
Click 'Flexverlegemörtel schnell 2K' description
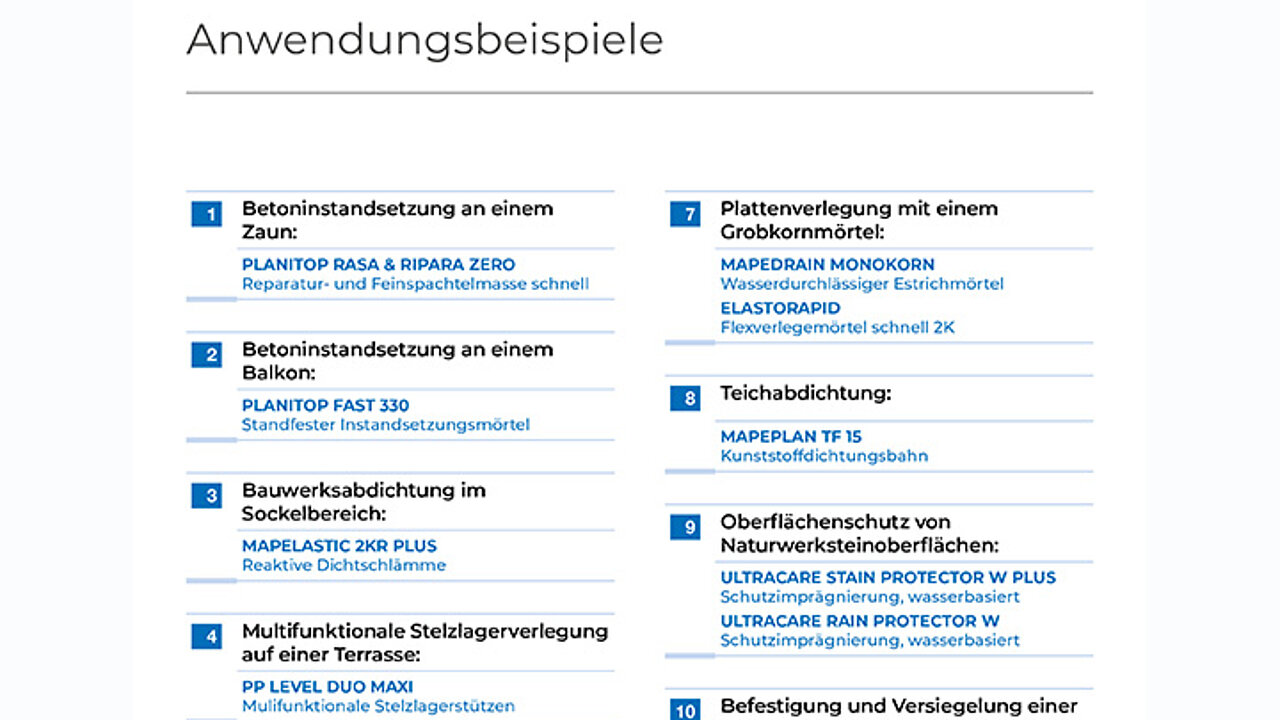[838, 327]
